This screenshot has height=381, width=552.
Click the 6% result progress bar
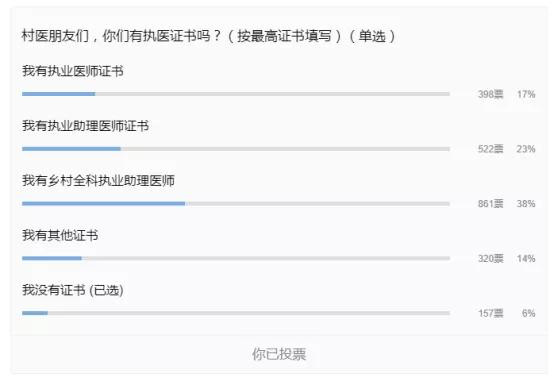click(x=236, y=313)
